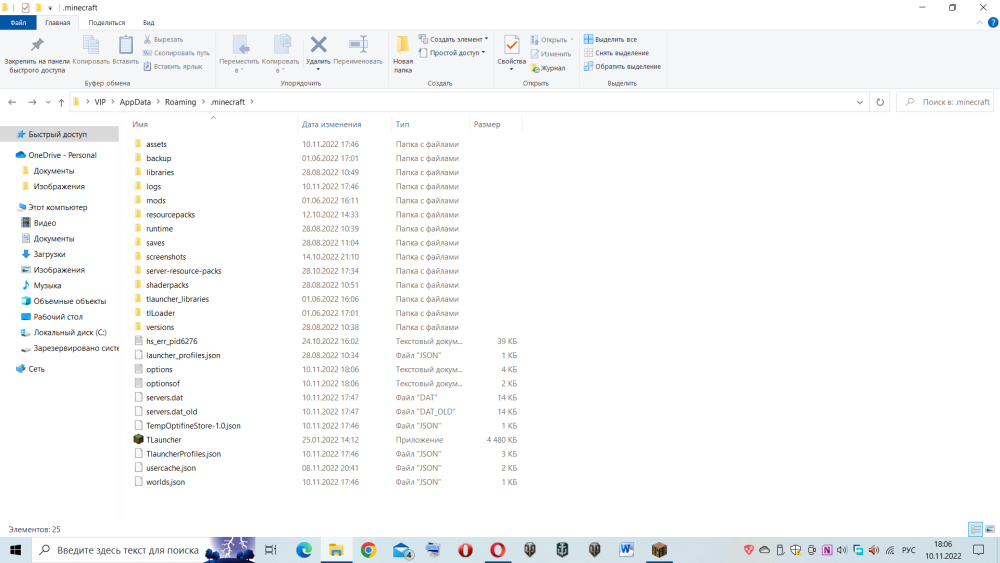The width and height of the screenshot is (1000, 563).
Task: Open Простой доступ dropdown
Action: coord(452,53)
